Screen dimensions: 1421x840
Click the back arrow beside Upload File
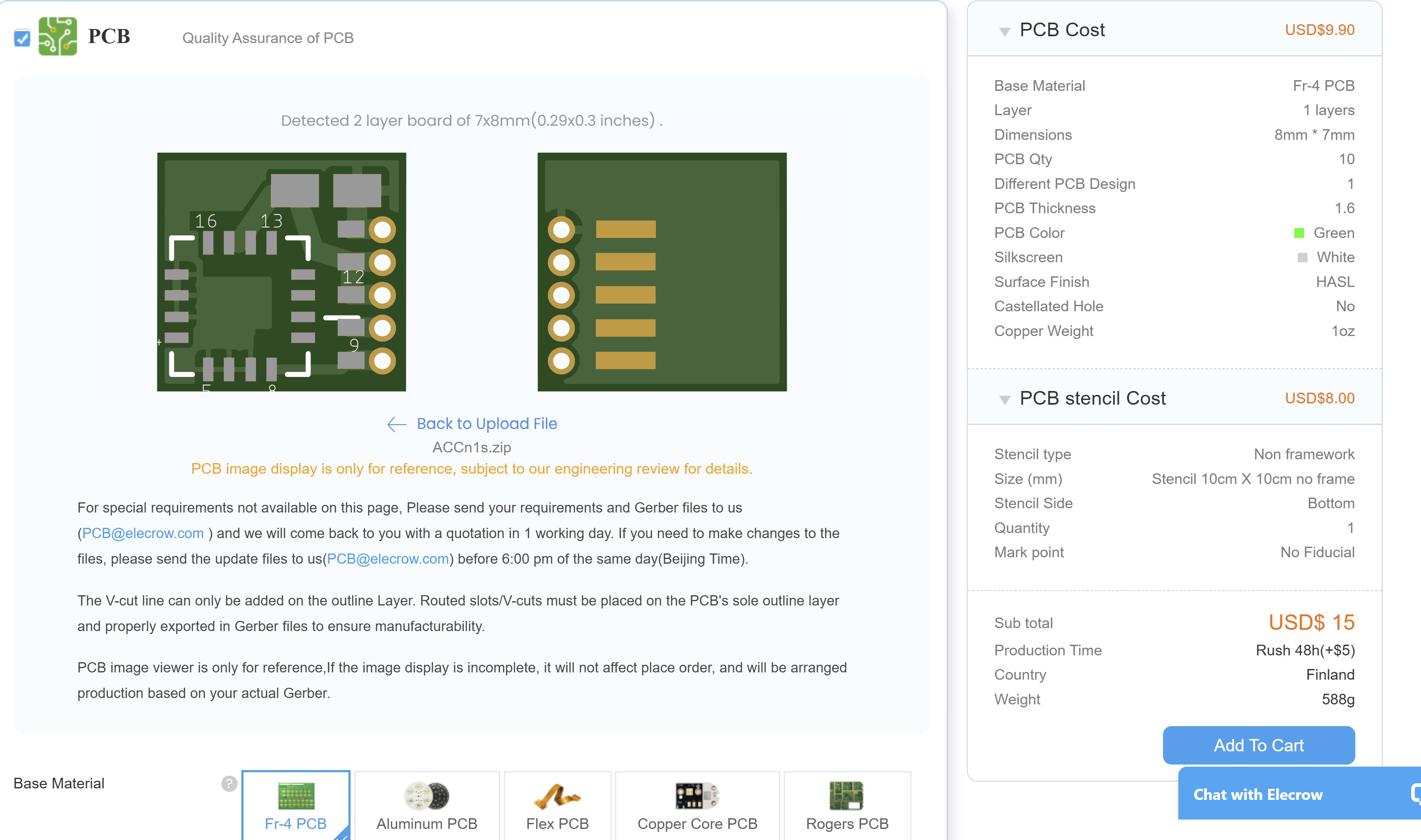pyautogui.click(x=396, y=424)
